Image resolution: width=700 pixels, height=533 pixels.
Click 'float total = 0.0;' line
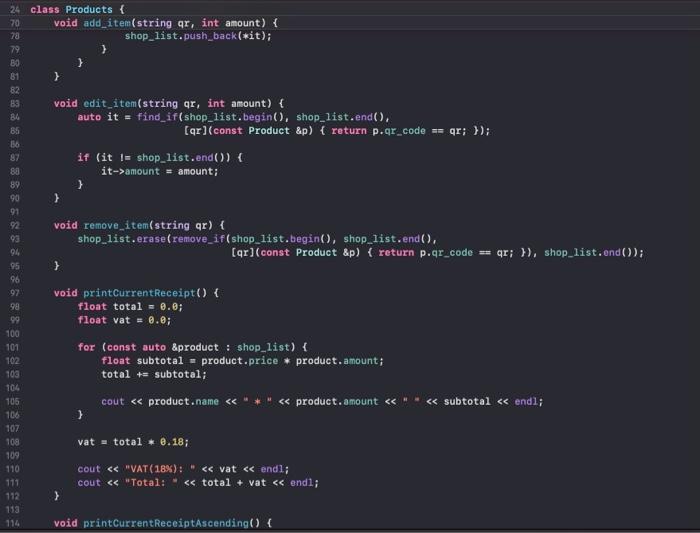[130, 306]
